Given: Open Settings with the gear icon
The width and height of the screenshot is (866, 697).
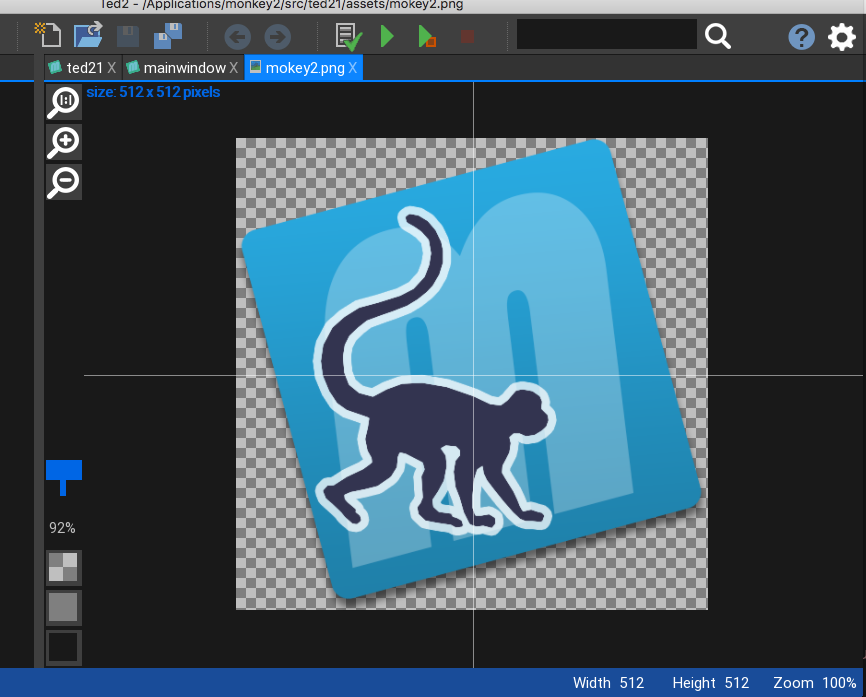Looking at the screenshot, I should point(842,37).
